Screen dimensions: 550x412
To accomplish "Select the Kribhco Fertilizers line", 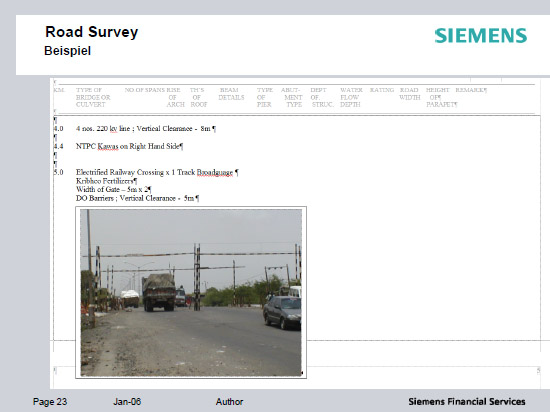I will (106, 181).
